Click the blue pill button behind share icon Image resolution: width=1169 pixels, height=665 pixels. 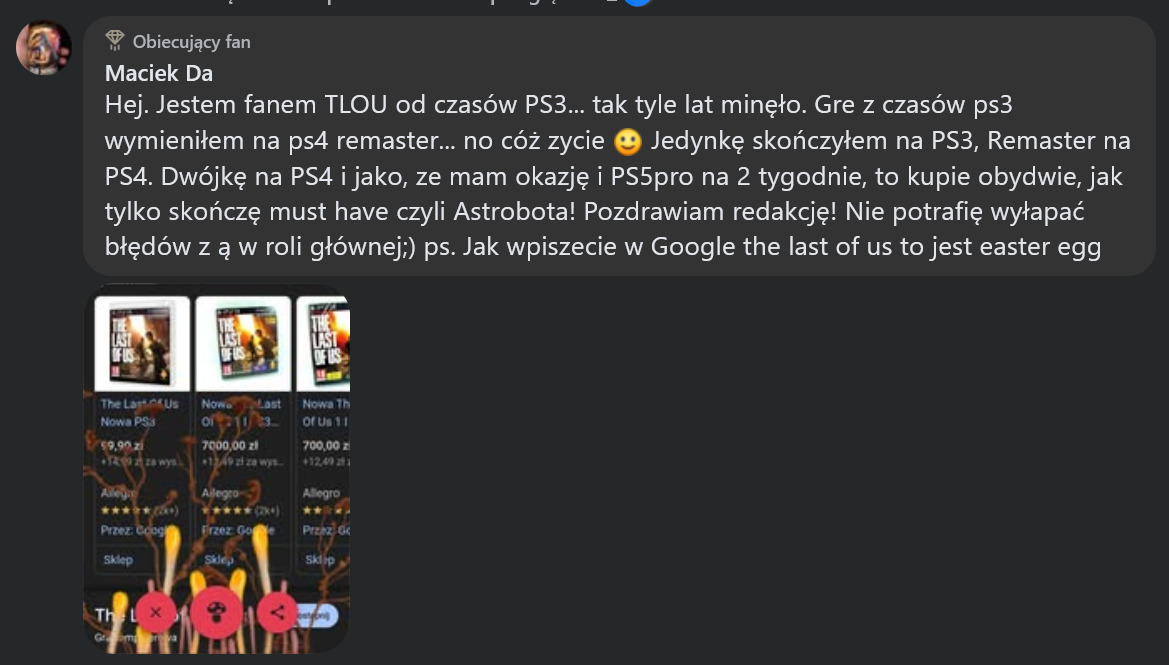pos(317,615)
